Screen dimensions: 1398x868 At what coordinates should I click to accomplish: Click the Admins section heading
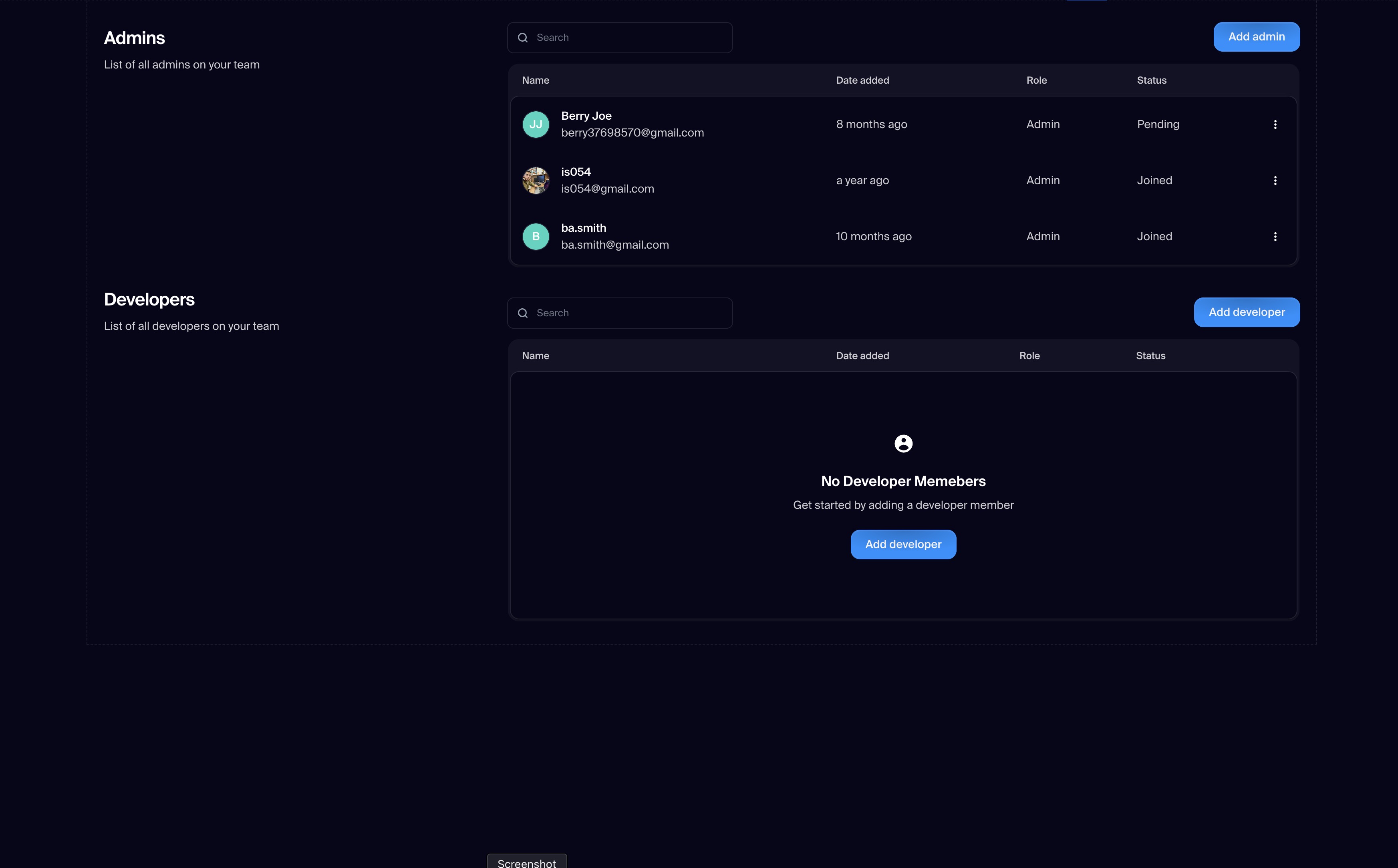(134, 38)
